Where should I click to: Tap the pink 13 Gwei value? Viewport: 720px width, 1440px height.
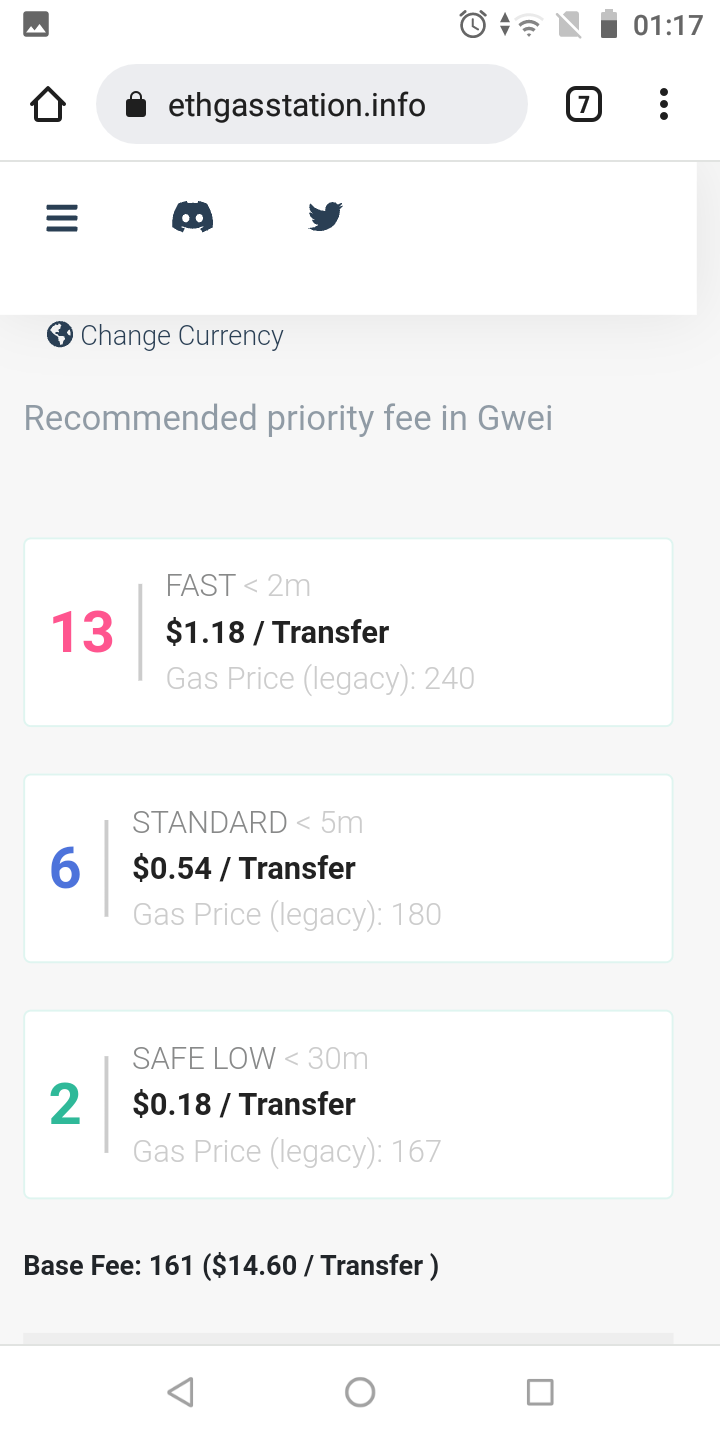(x=82, y=633)
